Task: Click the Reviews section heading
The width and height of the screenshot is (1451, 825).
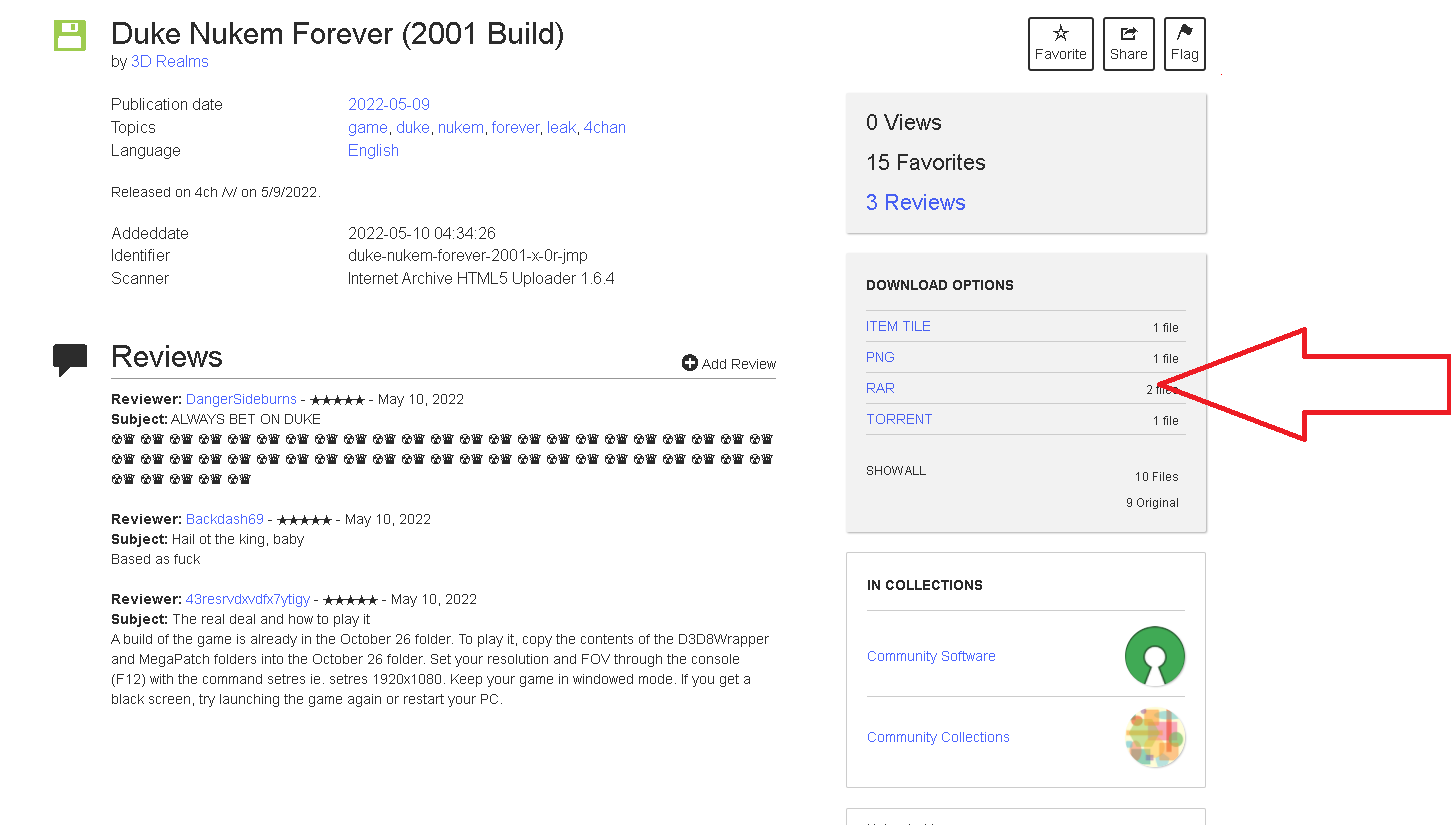Action: [x=167, y=357]
